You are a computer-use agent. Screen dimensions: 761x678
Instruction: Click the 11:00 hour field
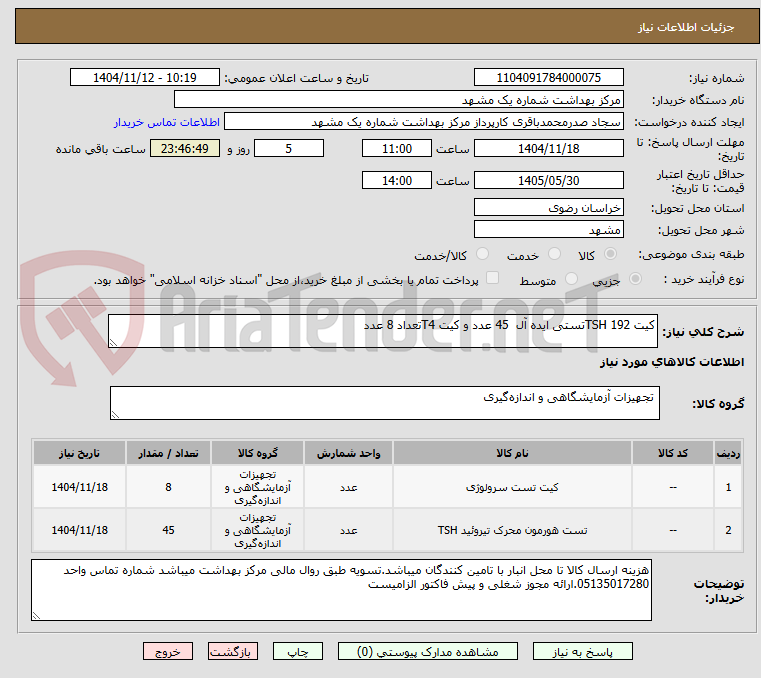pyautogui.click(x=397, y=148)
